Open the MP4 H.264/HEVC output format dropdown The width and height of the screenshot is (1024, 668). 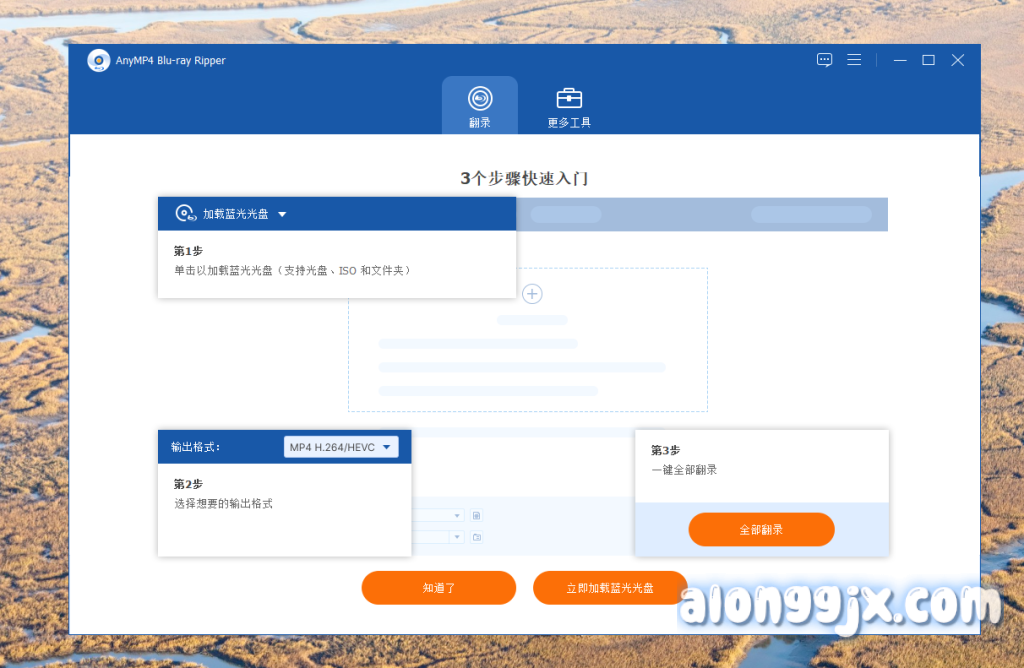341,447
